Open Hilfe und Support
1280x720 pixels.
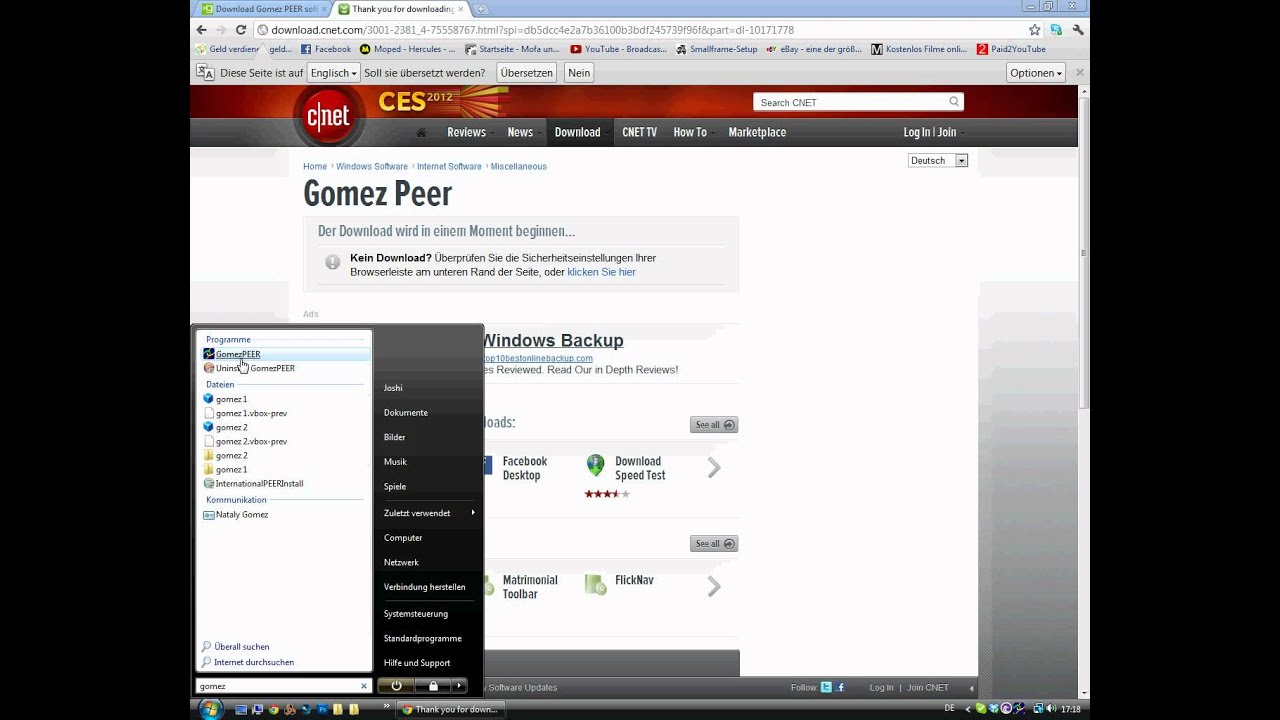417,663
